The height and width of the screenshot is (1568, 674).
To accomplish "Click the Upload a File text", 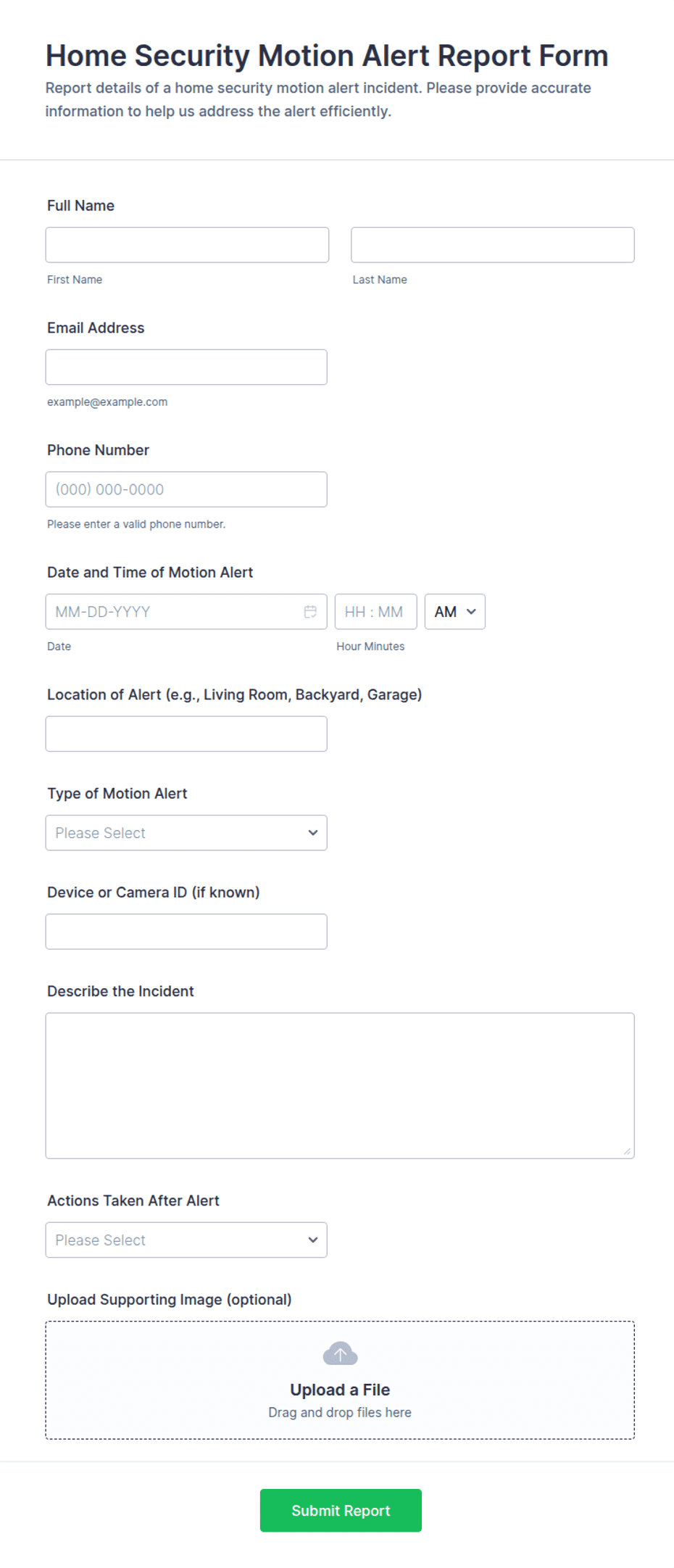I will click(340, 1390).
